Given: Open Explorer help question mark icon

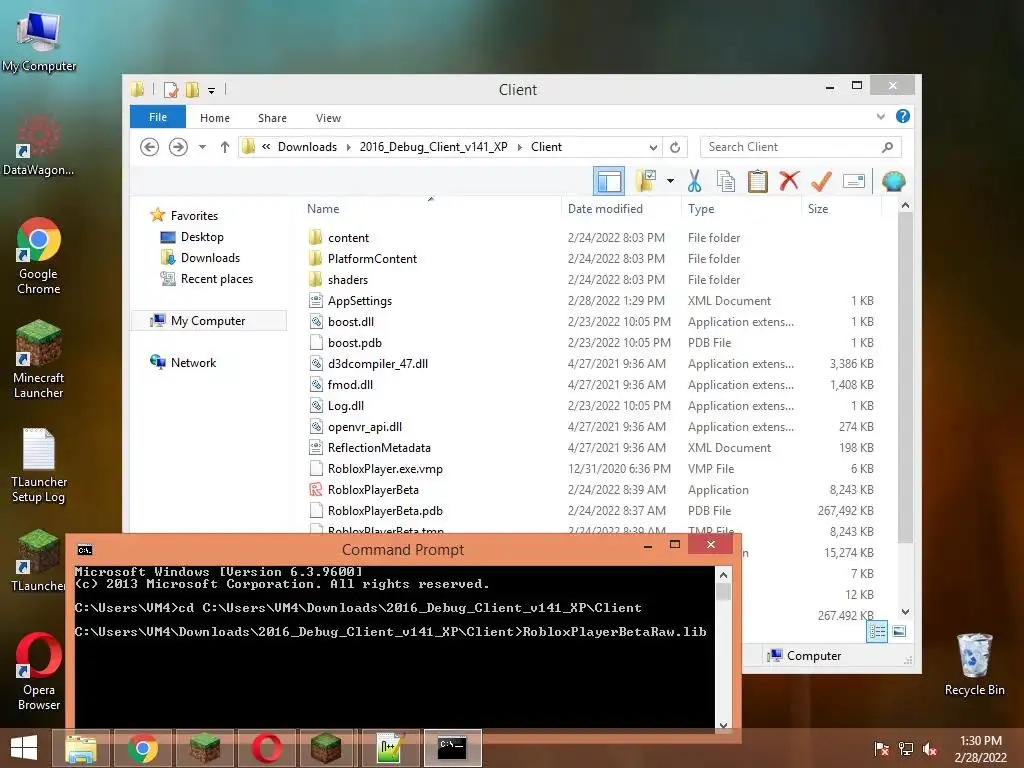Looking at the screenshot, I should click(x=903, y=116).
